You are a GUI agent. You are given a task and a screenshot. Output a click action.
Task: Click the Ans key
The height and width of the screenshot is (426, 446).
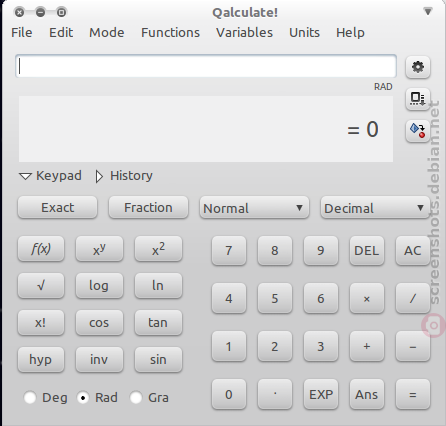[367, 395]
